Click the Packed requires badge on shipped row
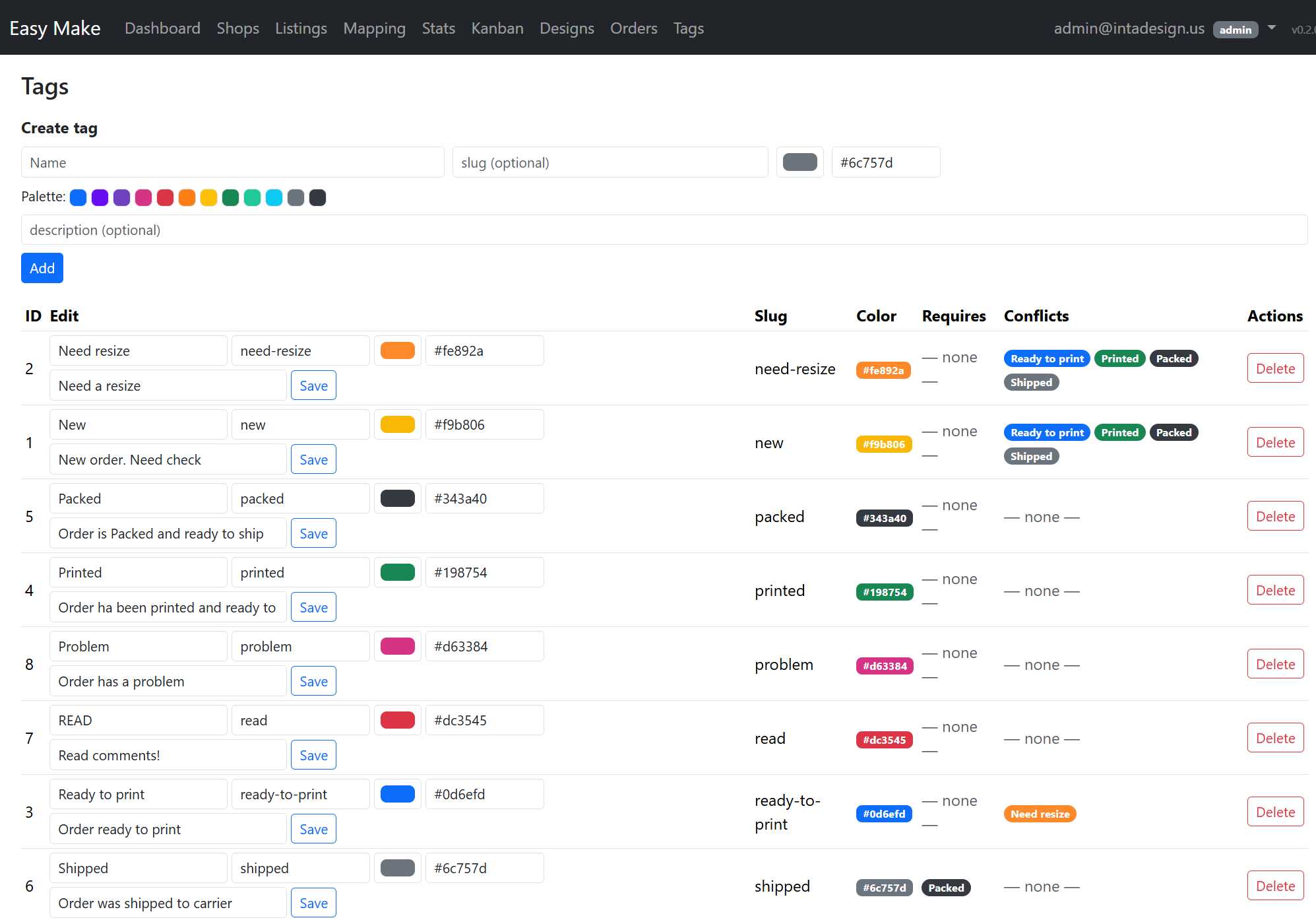 pos(946,888)
